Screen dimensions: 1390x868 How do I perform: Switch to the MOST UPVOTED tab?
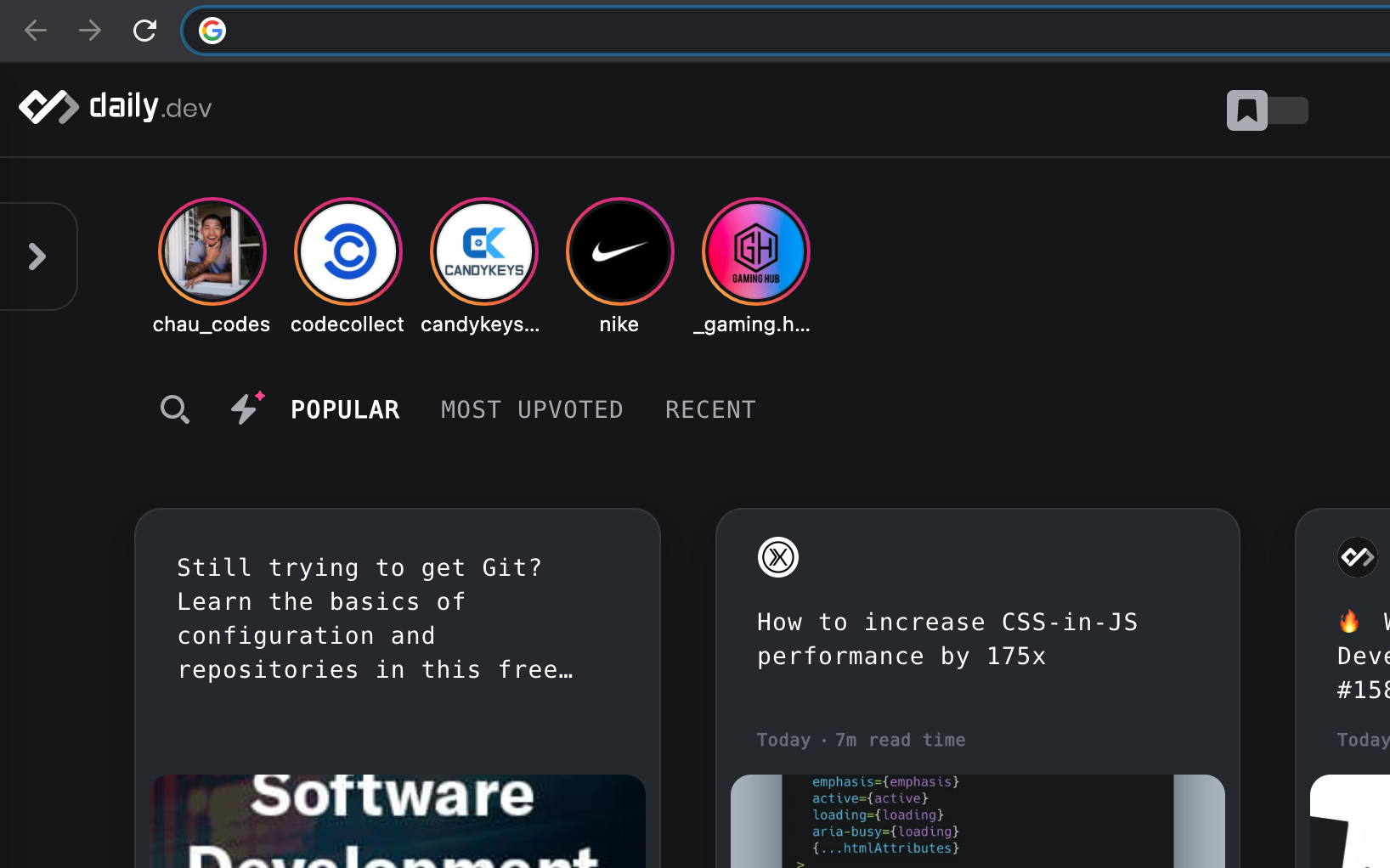[x=532, y=409]
